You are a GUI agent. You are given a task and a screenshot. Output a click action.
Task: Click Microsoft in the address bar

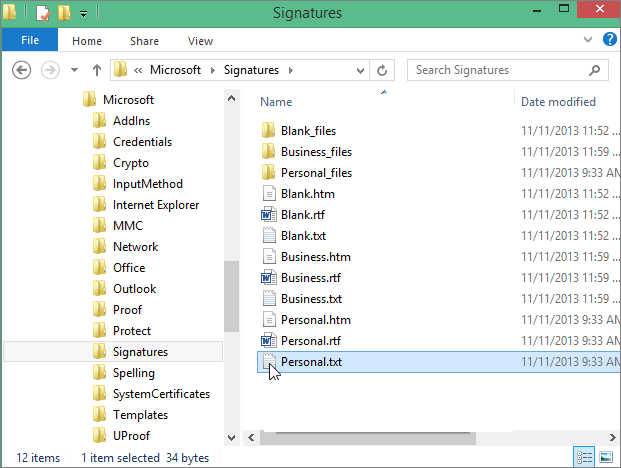(x=175, y=70)
